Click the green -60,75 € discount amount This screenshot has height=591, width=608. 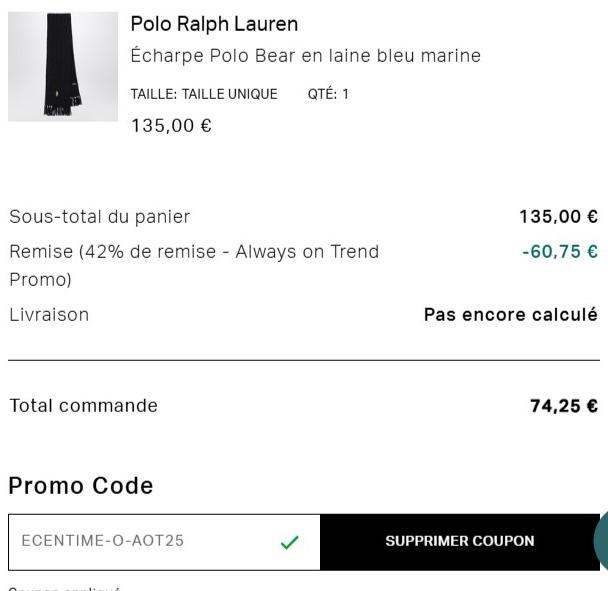(x=559, y=252)
